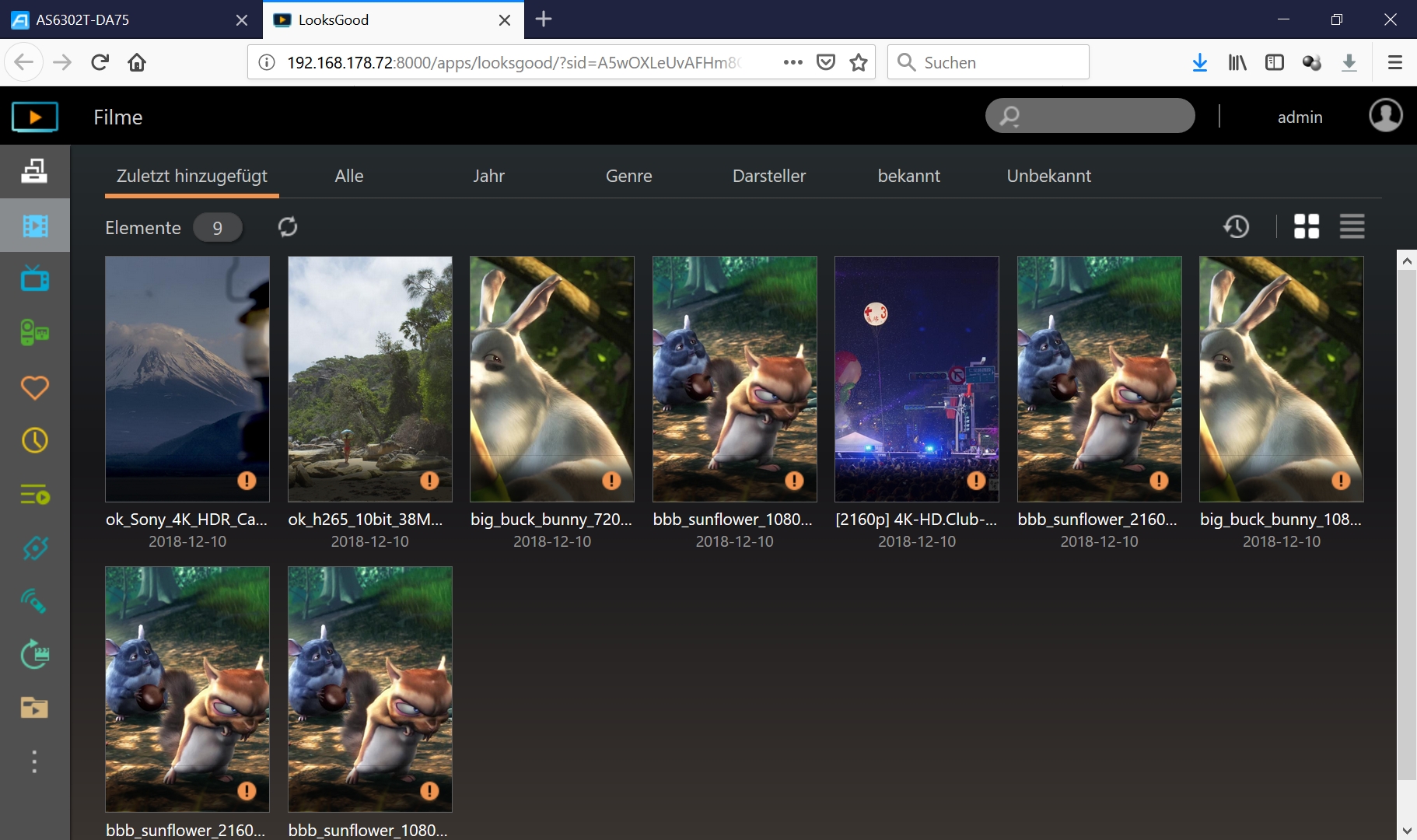The width and height of the screenshot is (1417, 840).
Task: Click the LooksGood play logo icon
Action: point(34,117)
